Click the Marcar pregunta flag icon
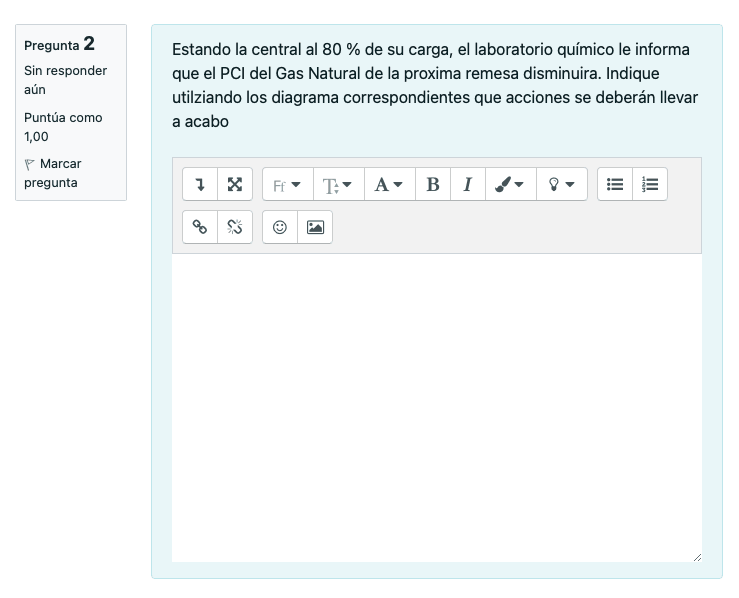Screen dimensions: 739x598 pyautogui.click(x=29, y=164)
